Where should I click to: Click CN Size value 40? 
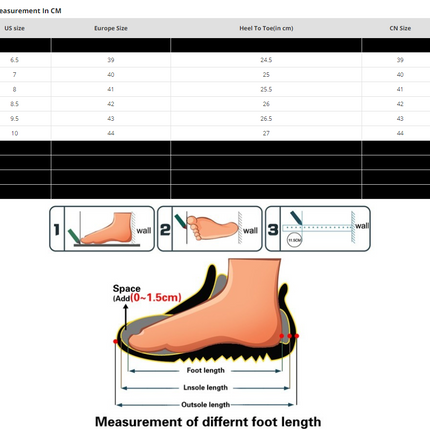(400, 75)
